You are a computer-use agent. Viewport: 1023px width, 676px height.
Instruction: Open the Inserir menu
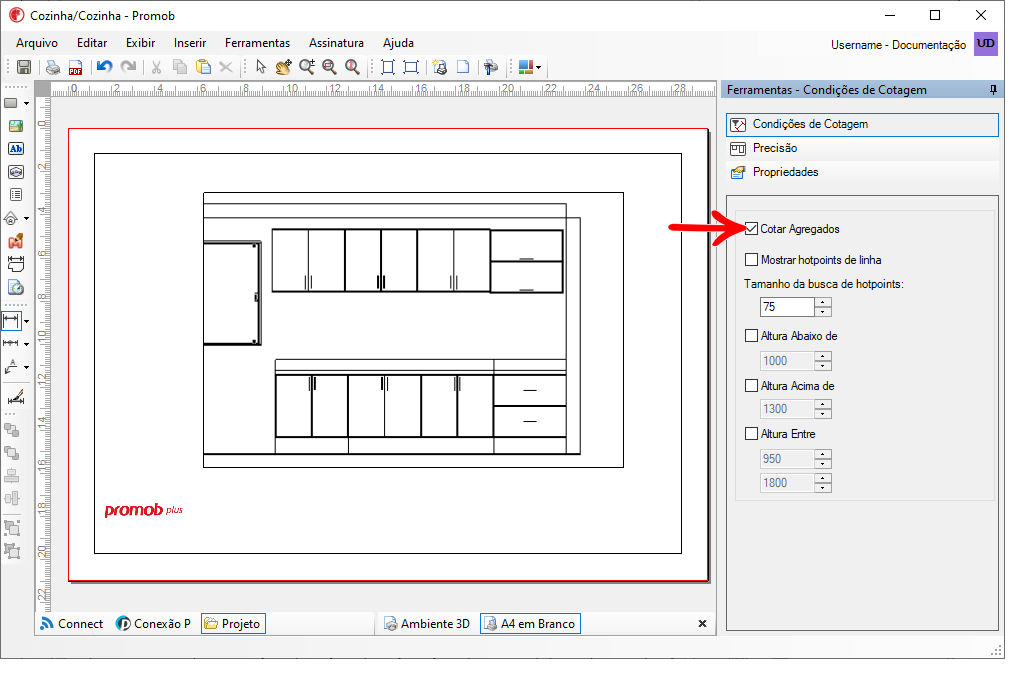(190, 43)
